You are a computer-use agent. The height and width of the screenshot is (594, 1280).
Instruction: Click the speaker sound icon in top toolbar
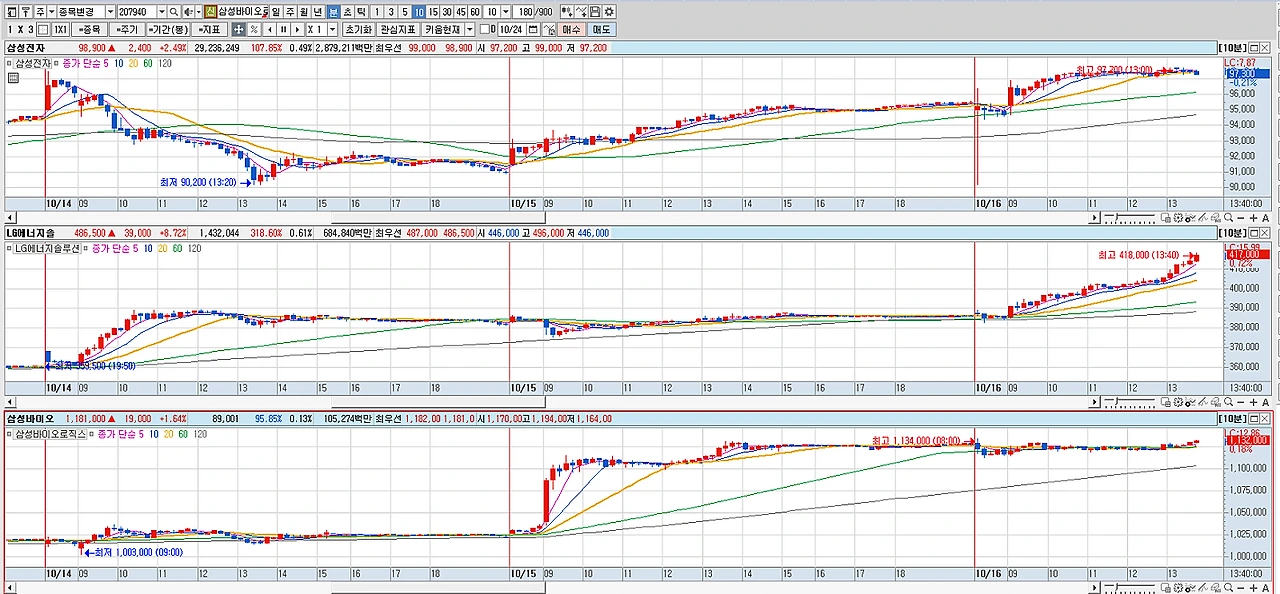coord(187,11)
